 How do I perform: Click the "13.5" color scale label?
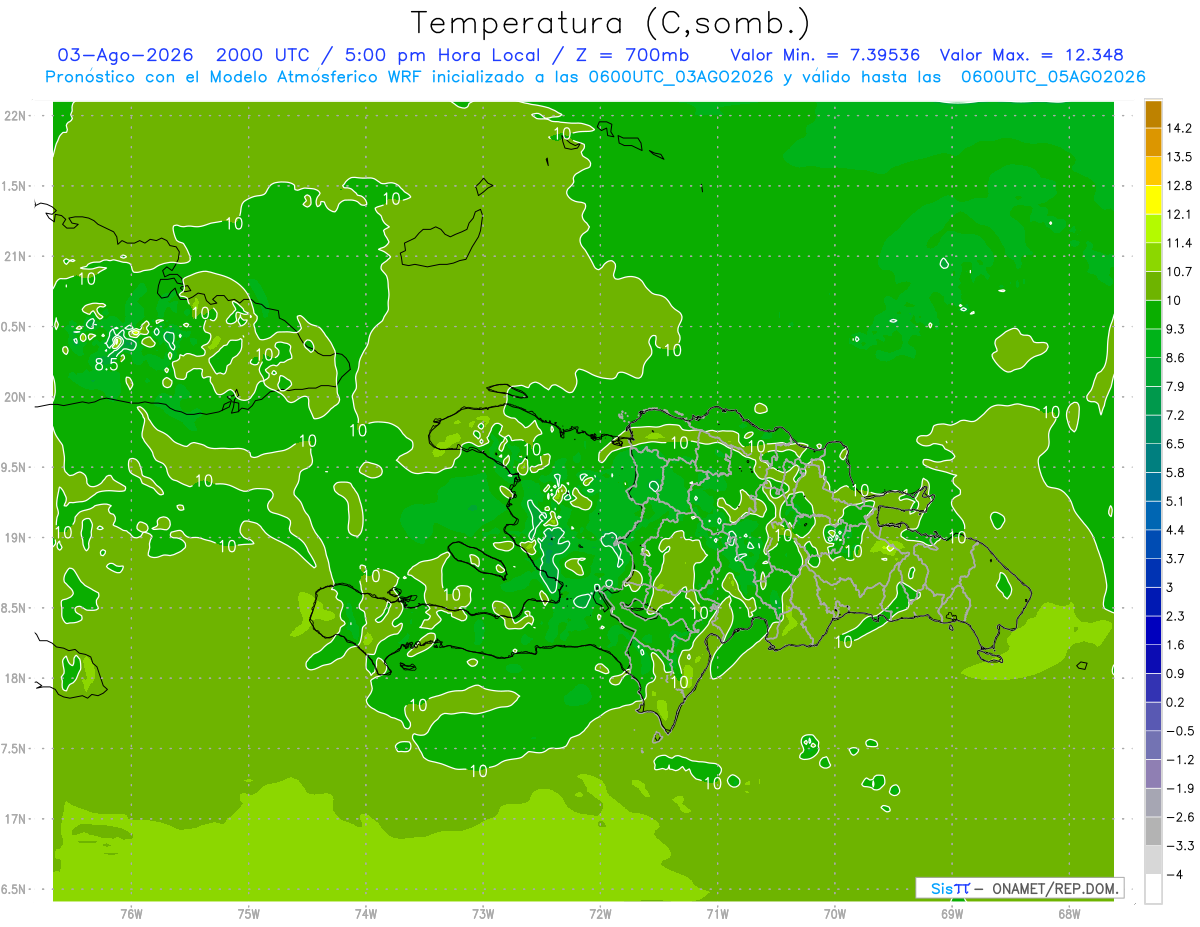pos(1179,157)
